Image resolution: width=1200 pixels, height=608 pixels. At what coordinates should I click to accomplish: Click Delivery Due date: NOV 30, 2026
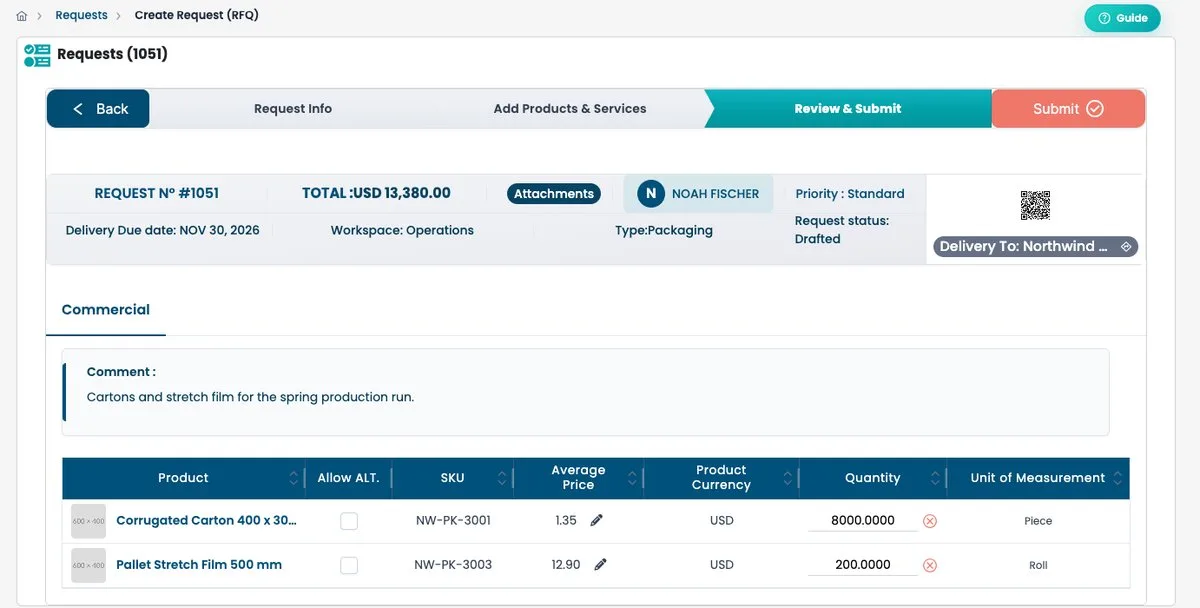tap(162, 231)
